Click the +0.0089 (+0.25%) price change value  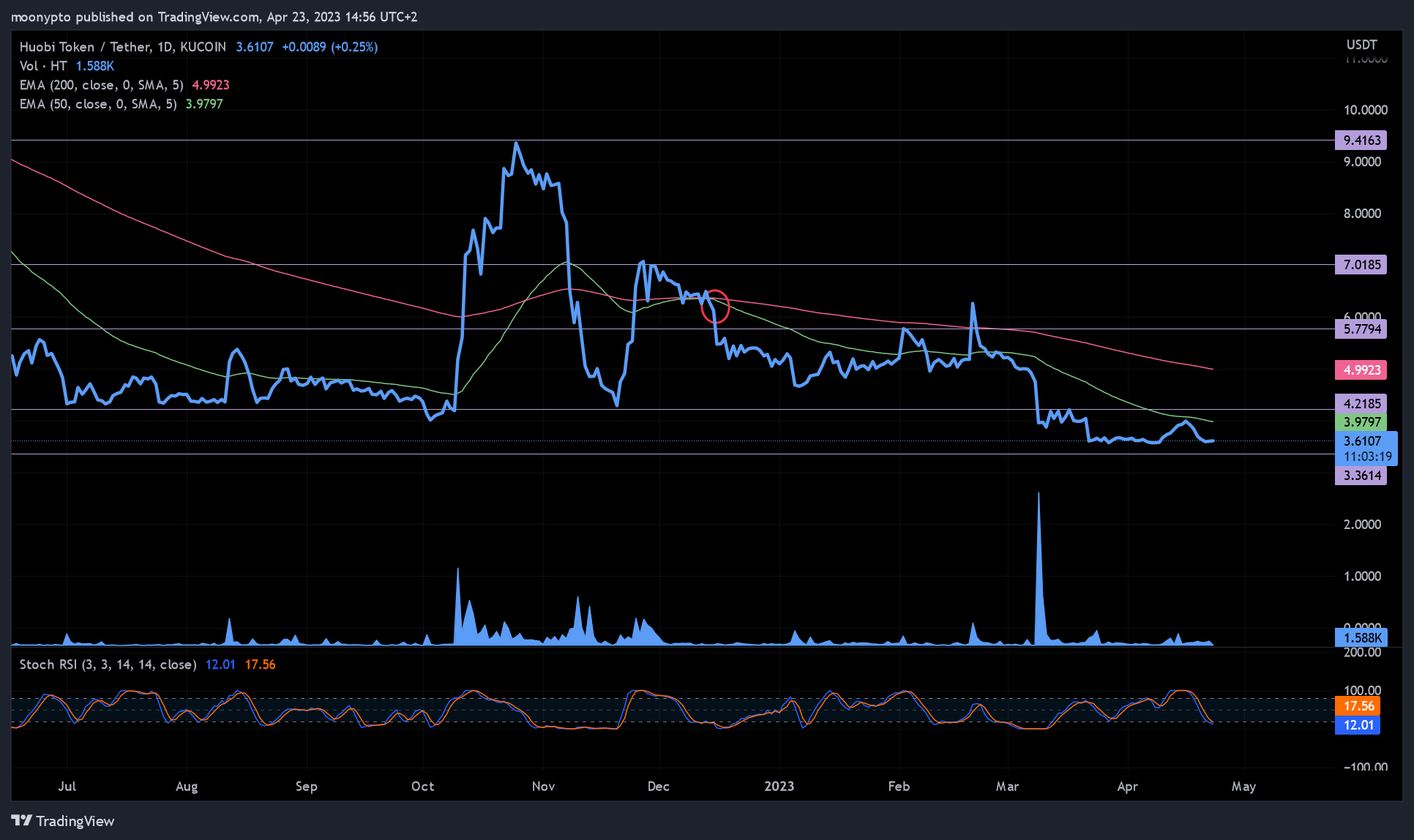click(x=330, y=47)
